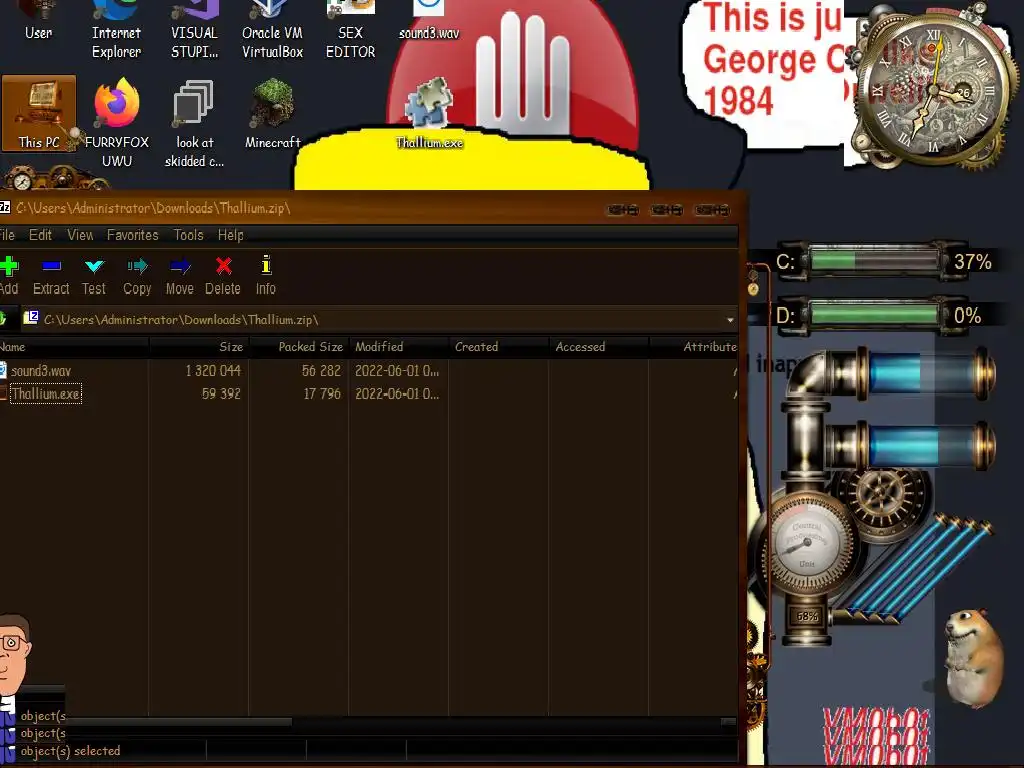Open the look at skidded c... icon
This screenshot has height=768, width=1024.
[x=194, y=123]
